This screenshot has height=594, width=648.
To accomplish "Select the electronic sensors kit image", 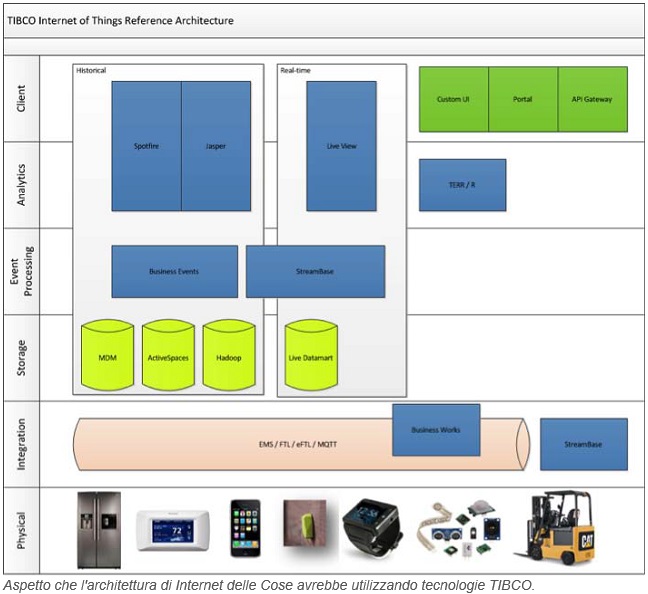I will (x=460, y=528).
